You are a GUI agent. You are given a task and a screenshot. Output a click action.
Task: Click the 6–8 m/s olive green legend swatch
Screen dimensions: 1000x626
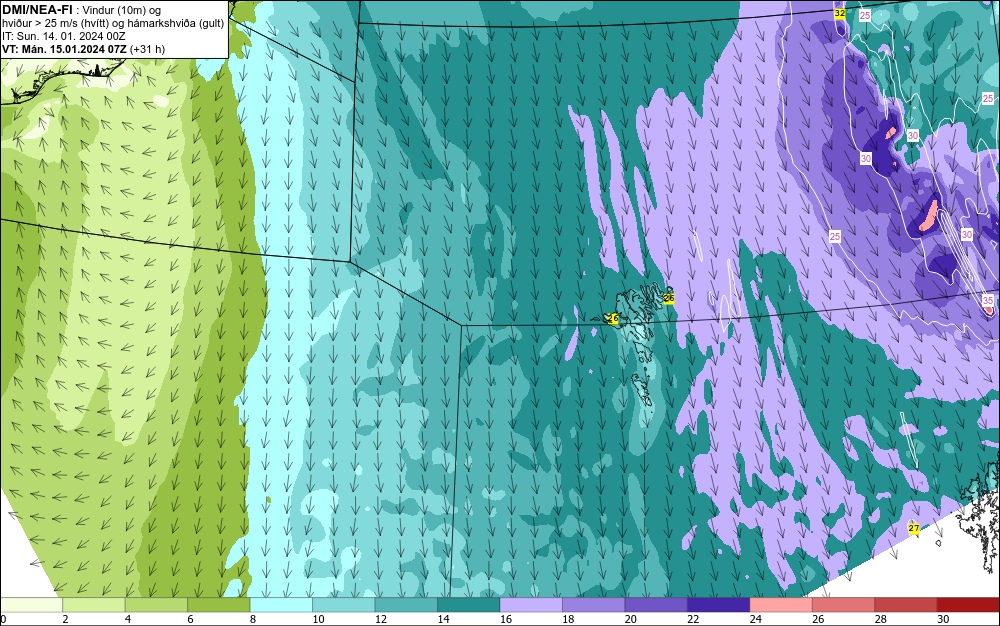tap(219, 605)
